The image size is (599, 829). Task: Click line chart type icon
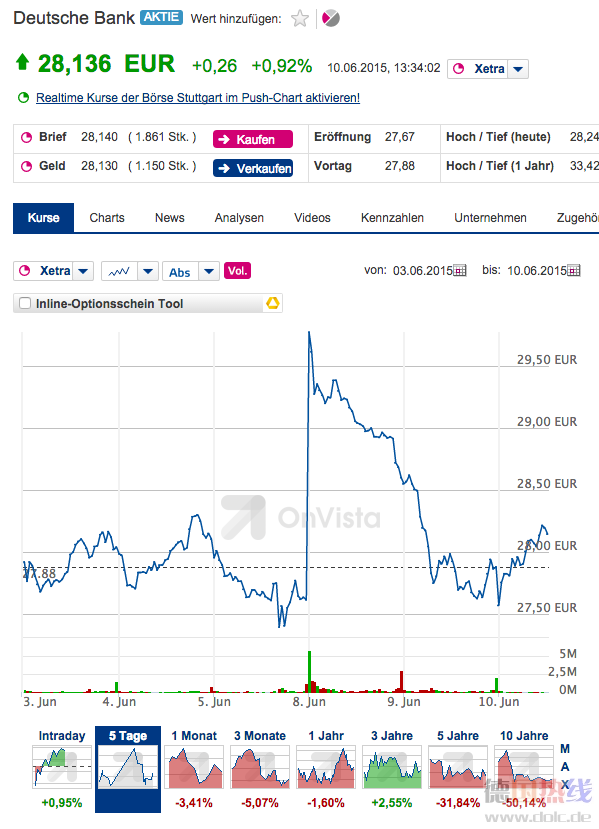pos(119,271)
